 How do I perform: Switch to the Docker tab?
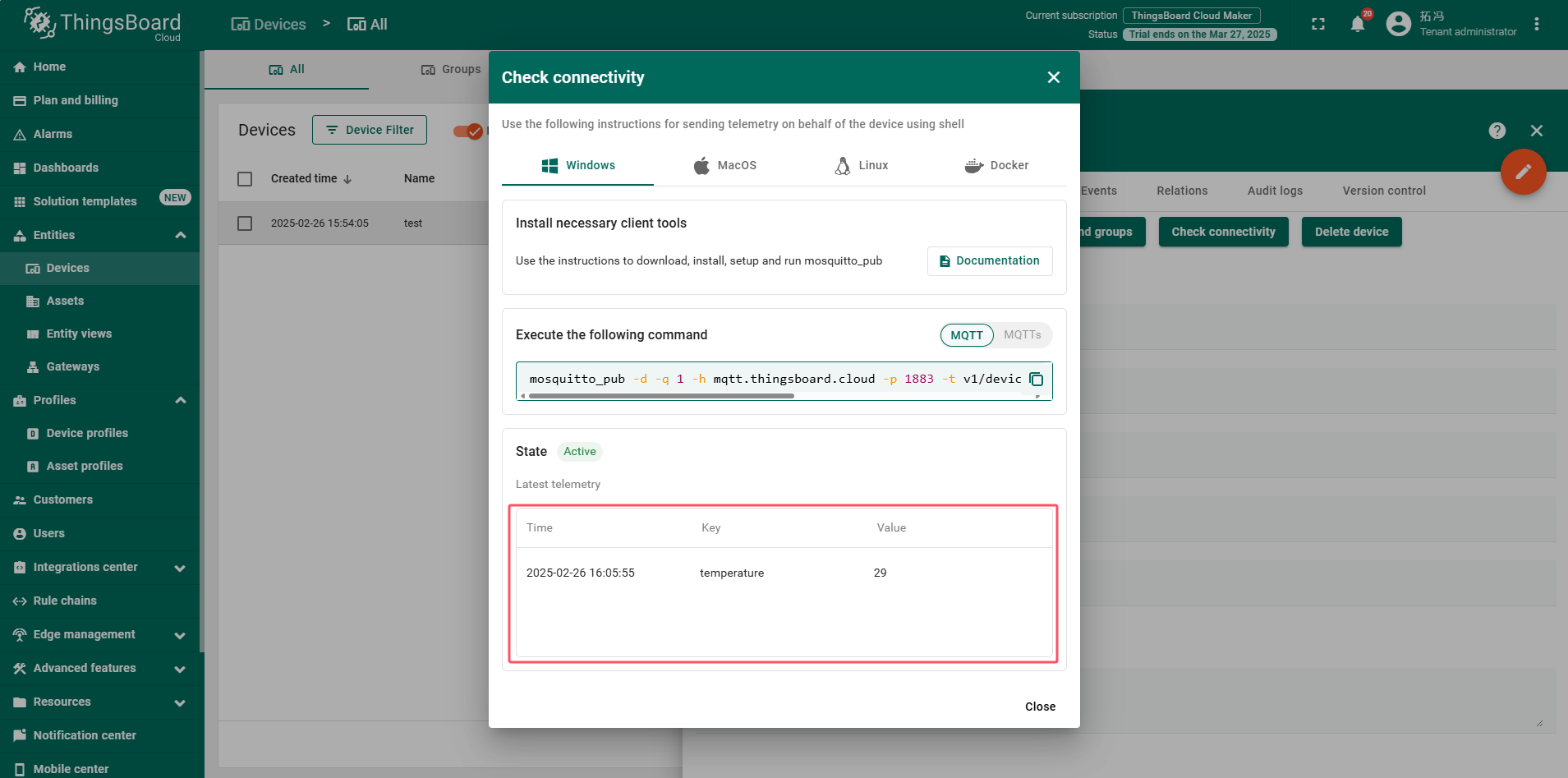(996, 165)
